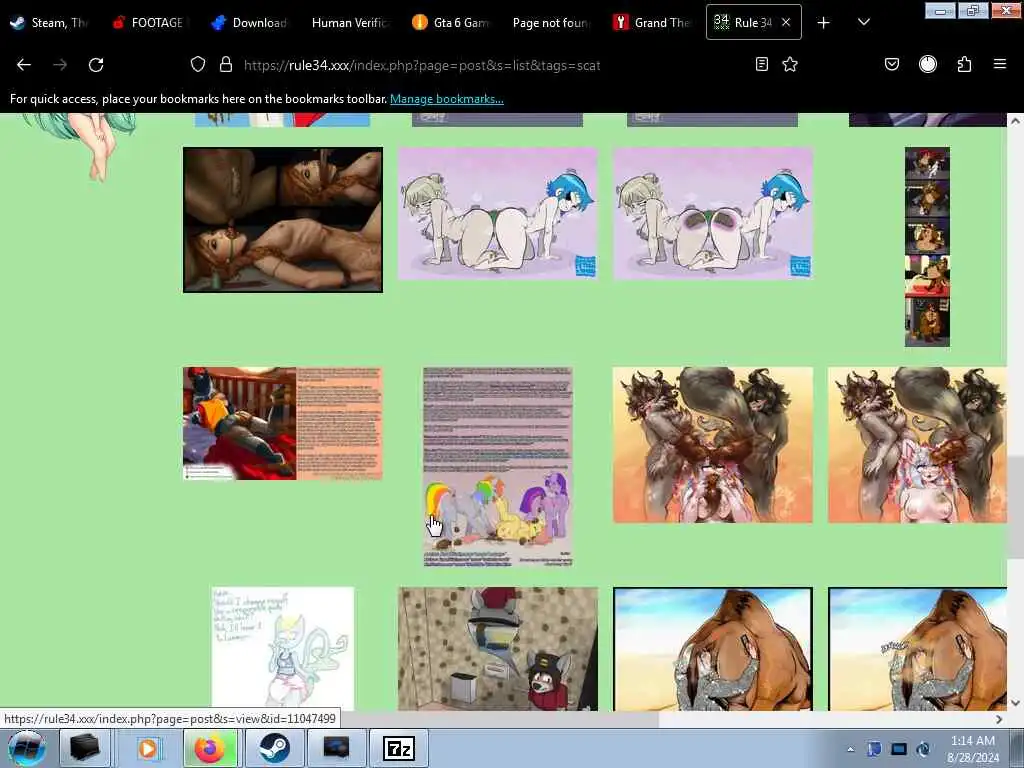Switch to the FOOTAGE tab
The width and height of the screenshot is (1024, 768).
pyautogui.click(x=150, y=23)
